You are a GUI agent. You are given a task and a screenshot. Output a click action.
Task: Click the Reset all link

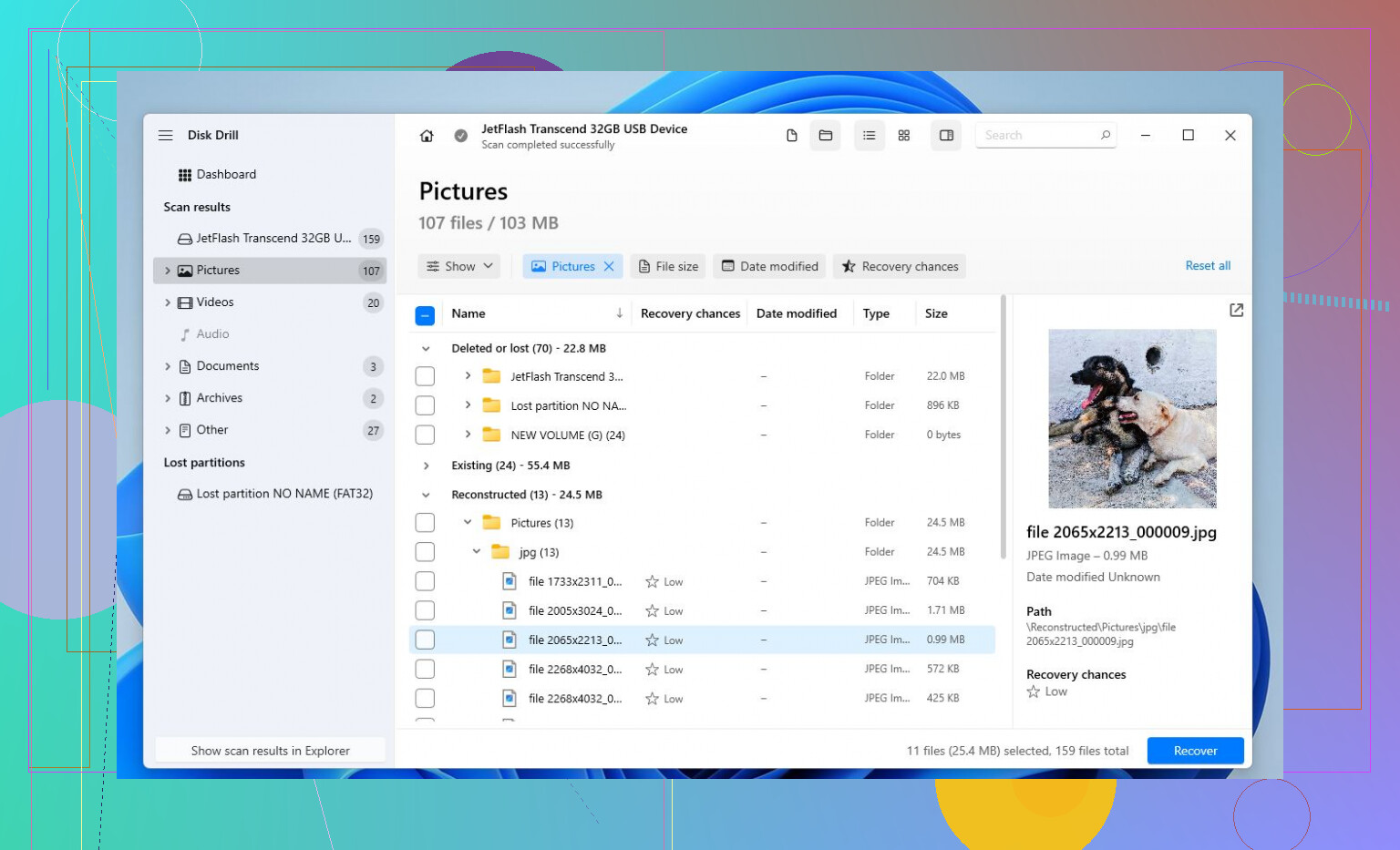point(1208,266)
